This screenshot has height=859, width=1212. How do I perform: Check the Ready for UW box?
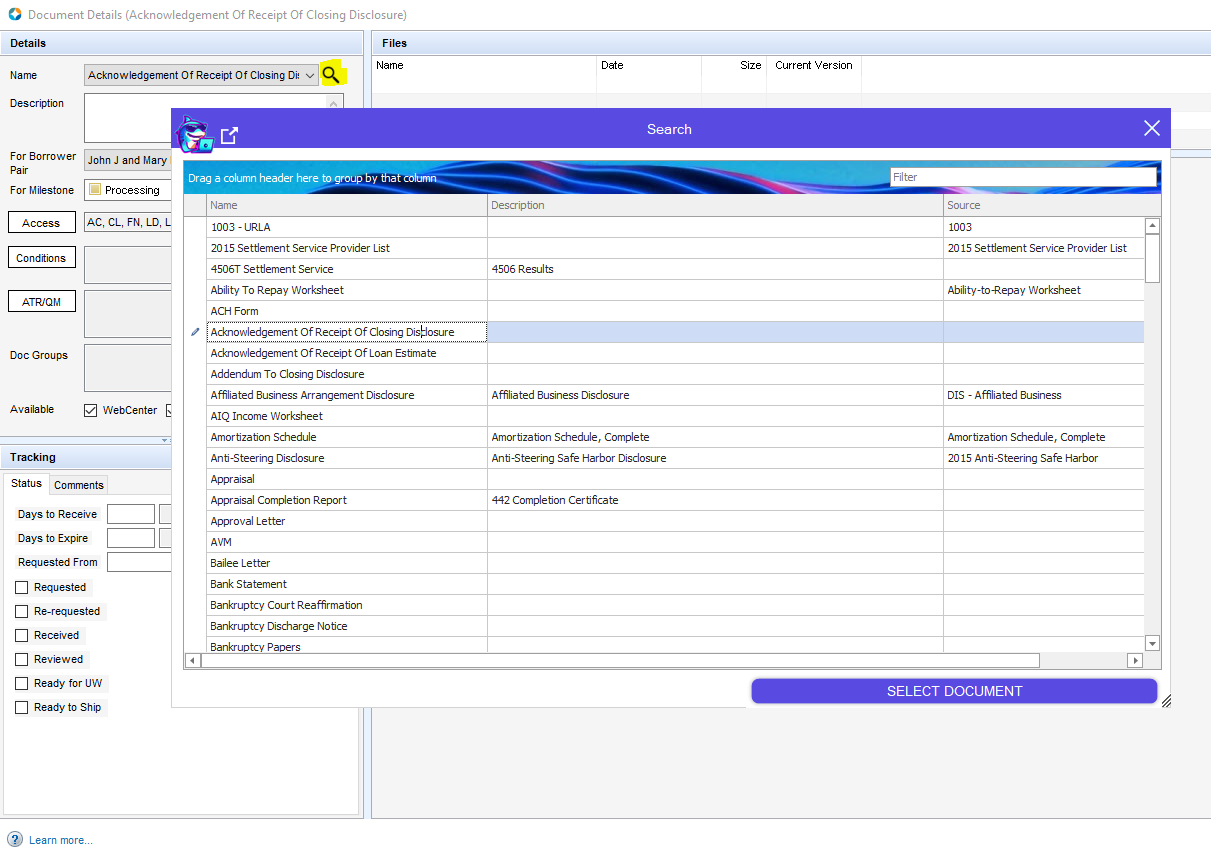22,683
